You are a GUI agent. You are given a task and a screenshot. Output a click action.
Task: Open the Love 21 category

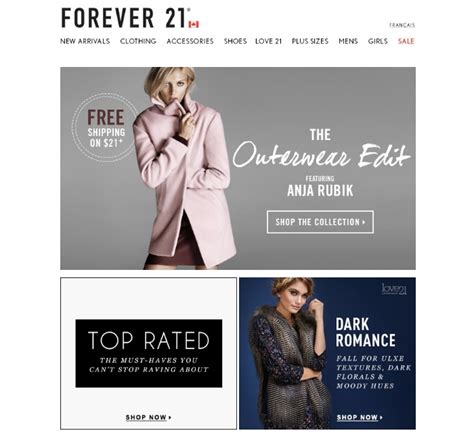click(x=268, y=41)
